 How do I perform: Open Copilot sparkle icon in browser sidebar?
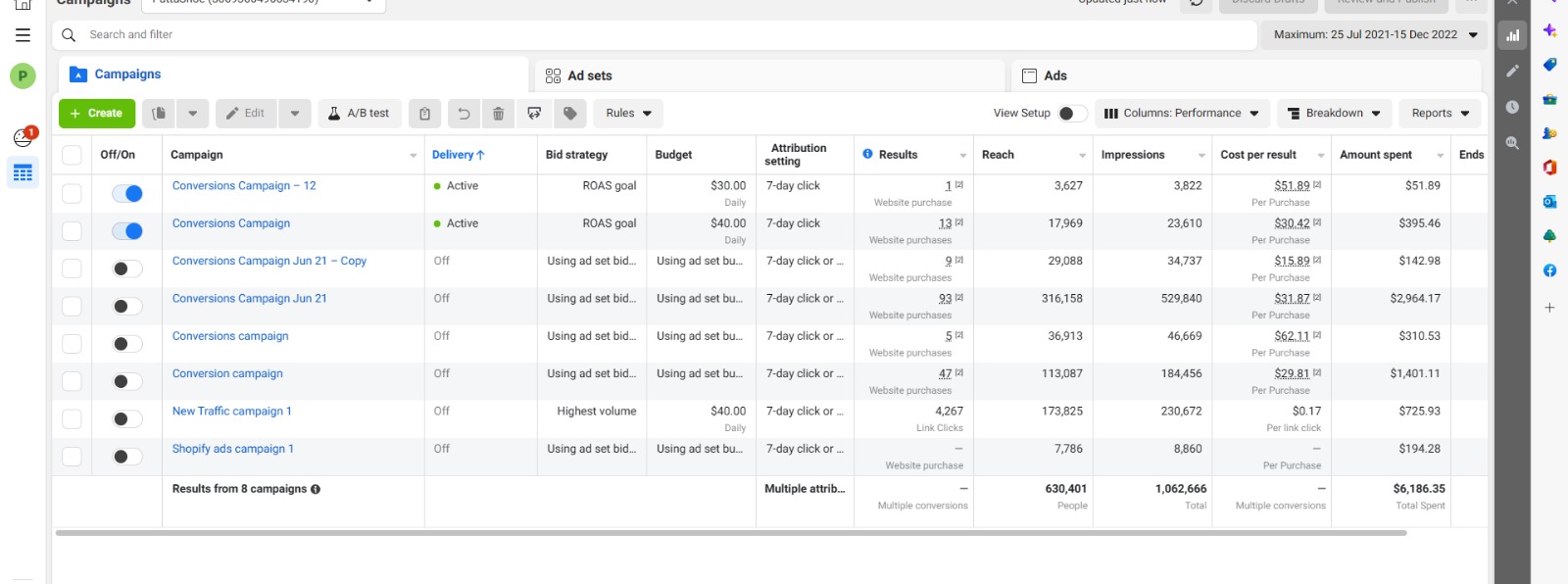(x=1549, y=30)
